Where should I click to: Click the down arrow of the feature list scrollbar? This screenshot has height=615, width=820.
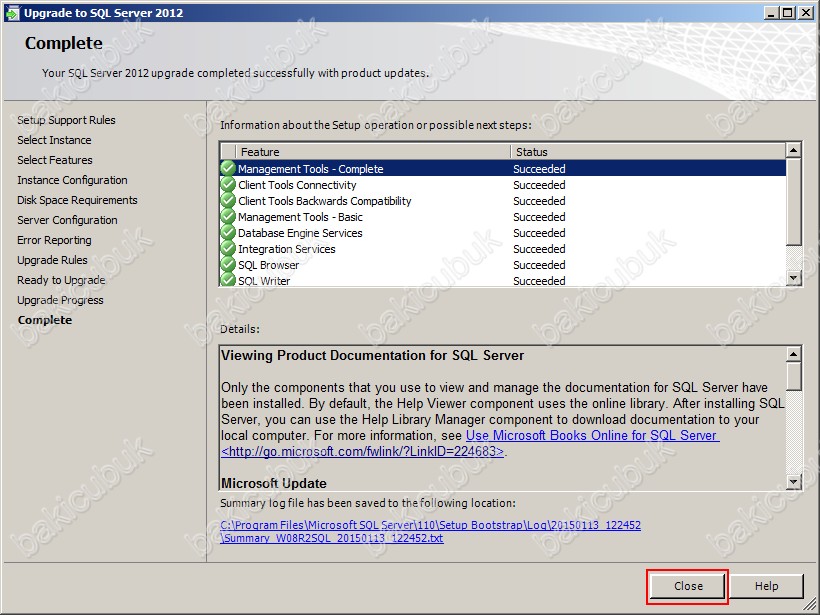coord(793,278)
